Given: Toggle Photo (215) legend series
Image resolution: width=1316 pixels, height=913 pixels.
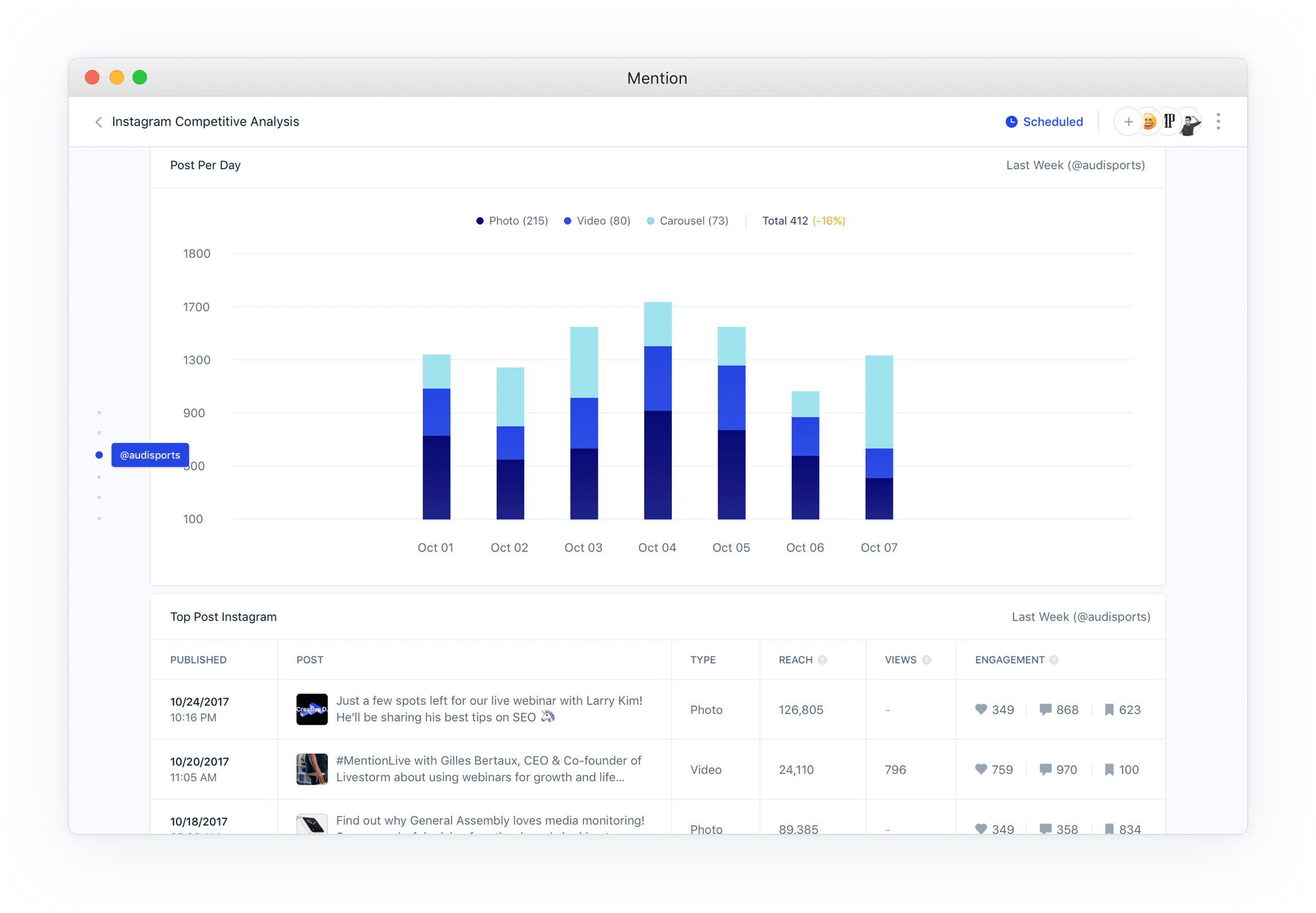Looking at the screenshot, I should pos(512,221).
